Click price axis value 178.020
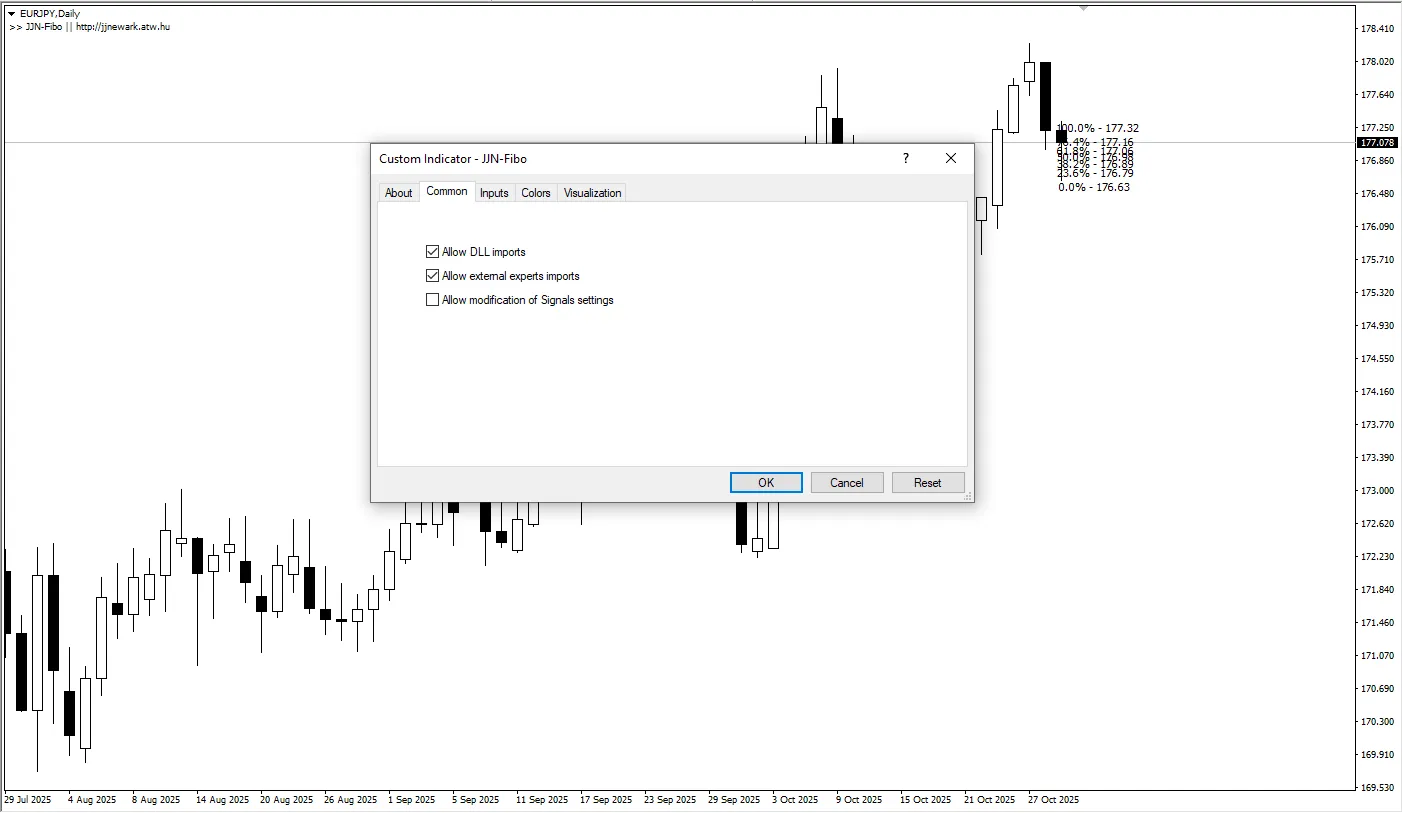Viewport: 1402px width, 813px height. [1378, 62]
